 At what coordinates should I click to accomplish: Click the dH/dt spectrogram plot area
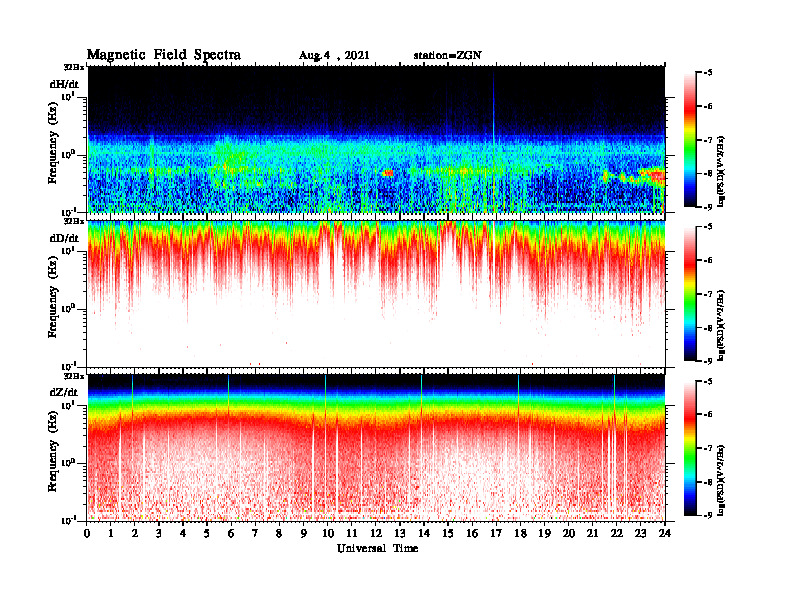tap(376, 139)
